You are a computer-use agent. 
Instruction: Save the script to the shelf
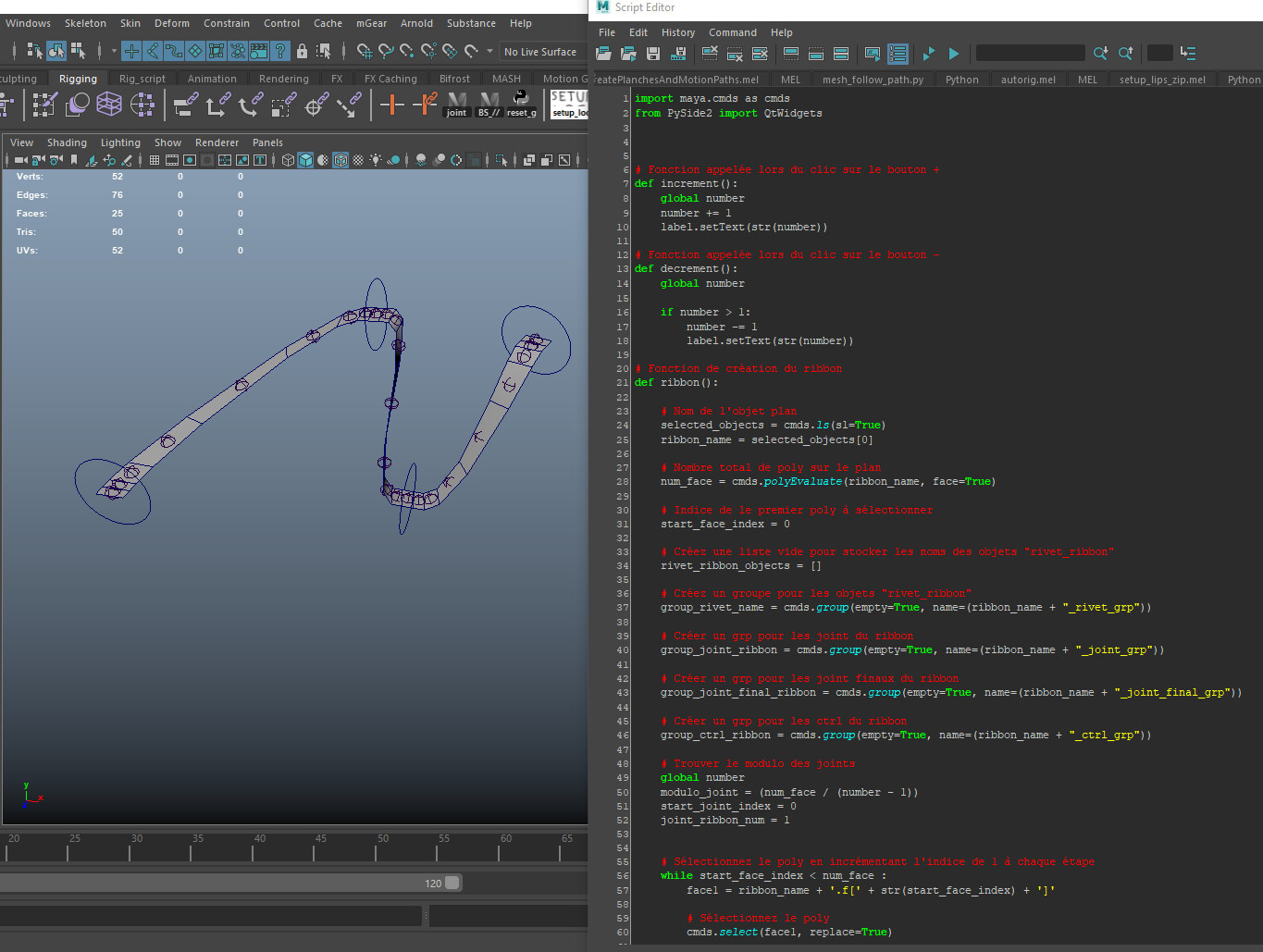[x=680, y=54]
